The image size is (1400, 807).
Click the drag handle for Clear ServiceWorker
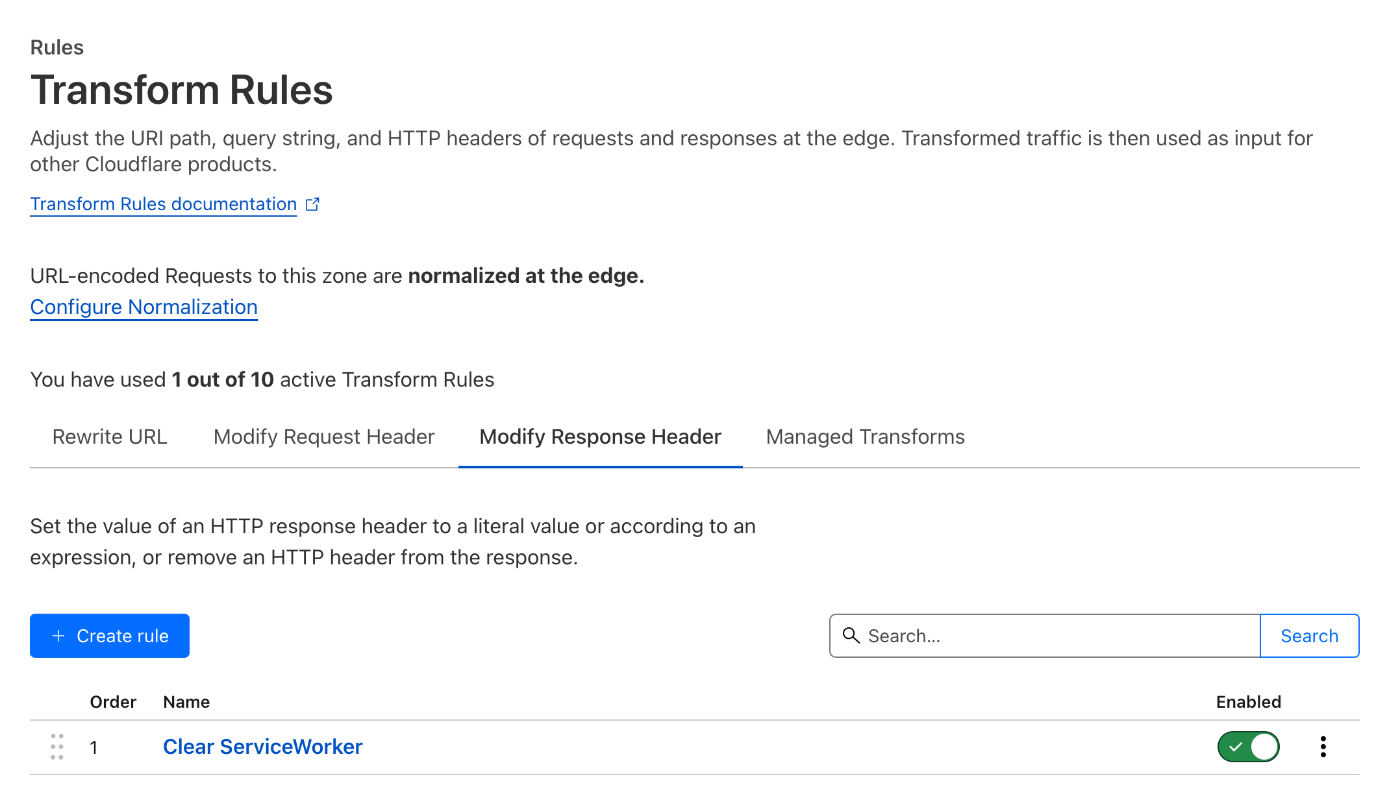pos(57,747)
